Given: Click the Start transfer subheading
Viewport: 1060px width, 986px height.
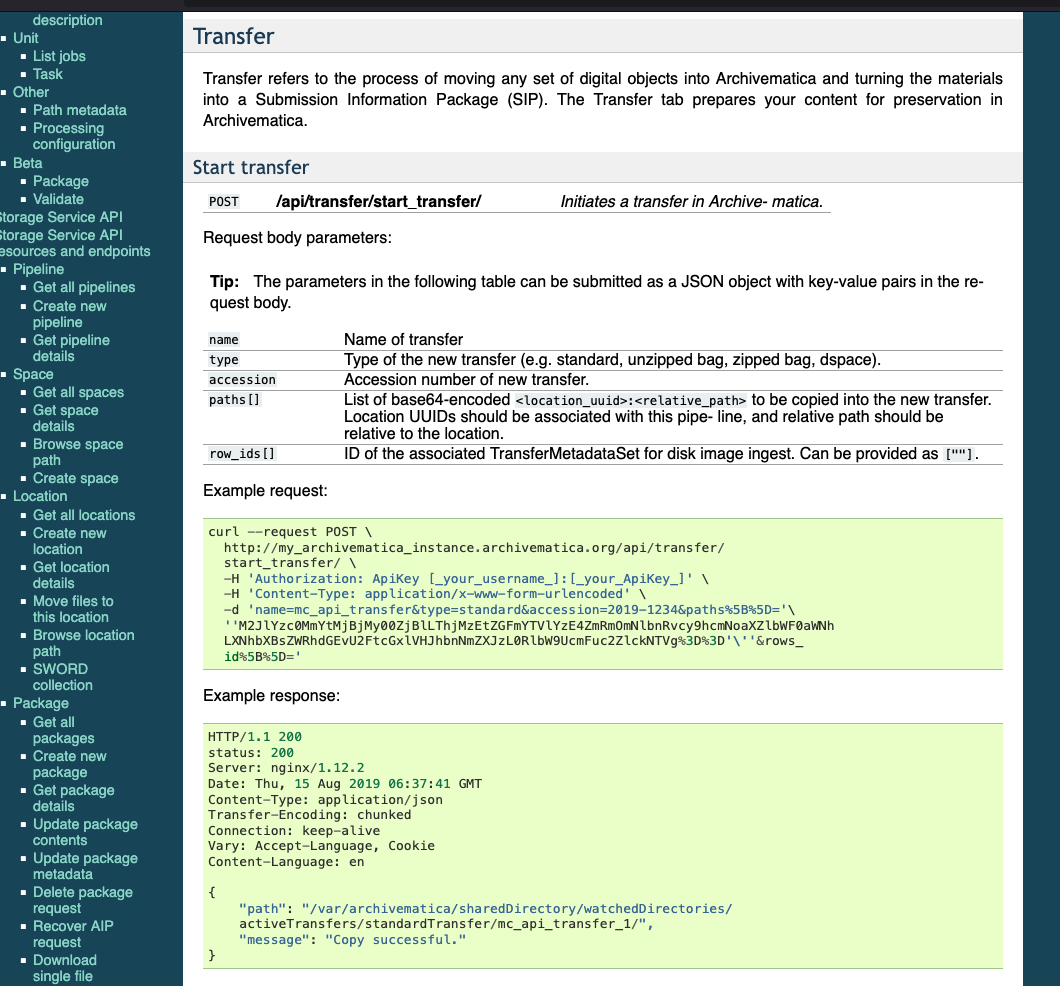Looking at the screenshot, I should pos(251,167).
